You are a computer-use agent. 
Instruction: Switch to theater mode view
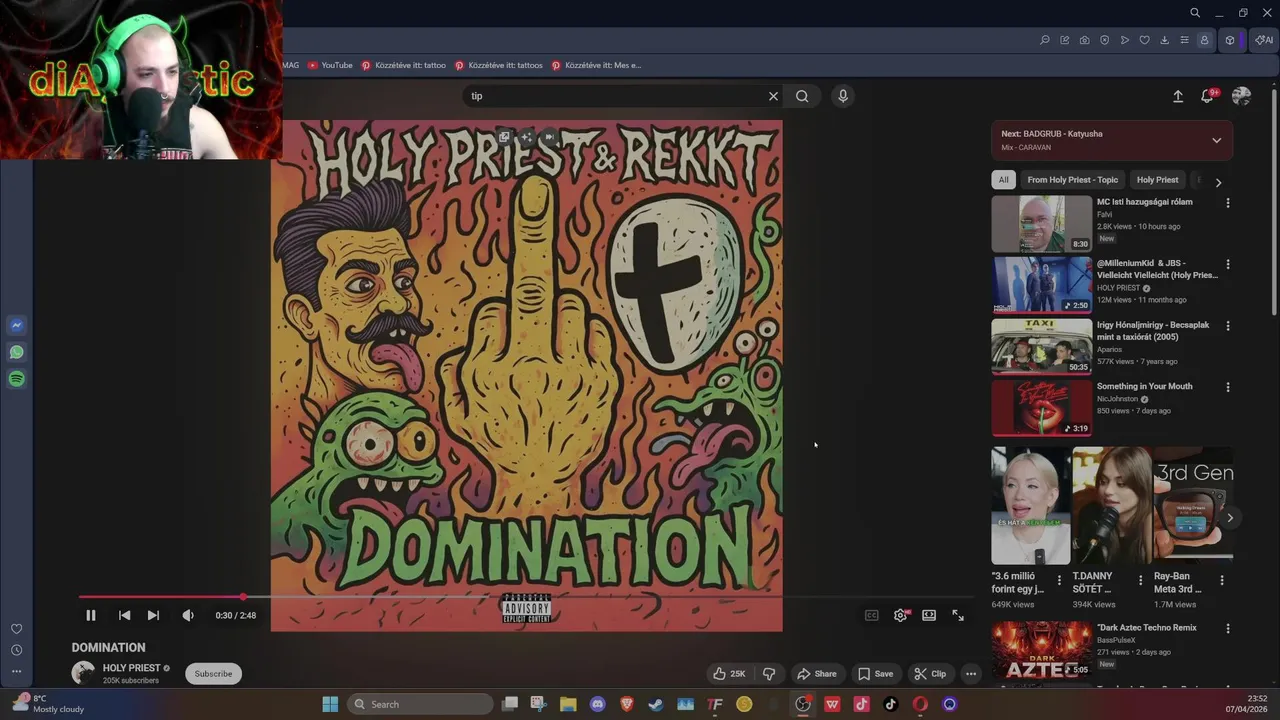tap(929, 615)
